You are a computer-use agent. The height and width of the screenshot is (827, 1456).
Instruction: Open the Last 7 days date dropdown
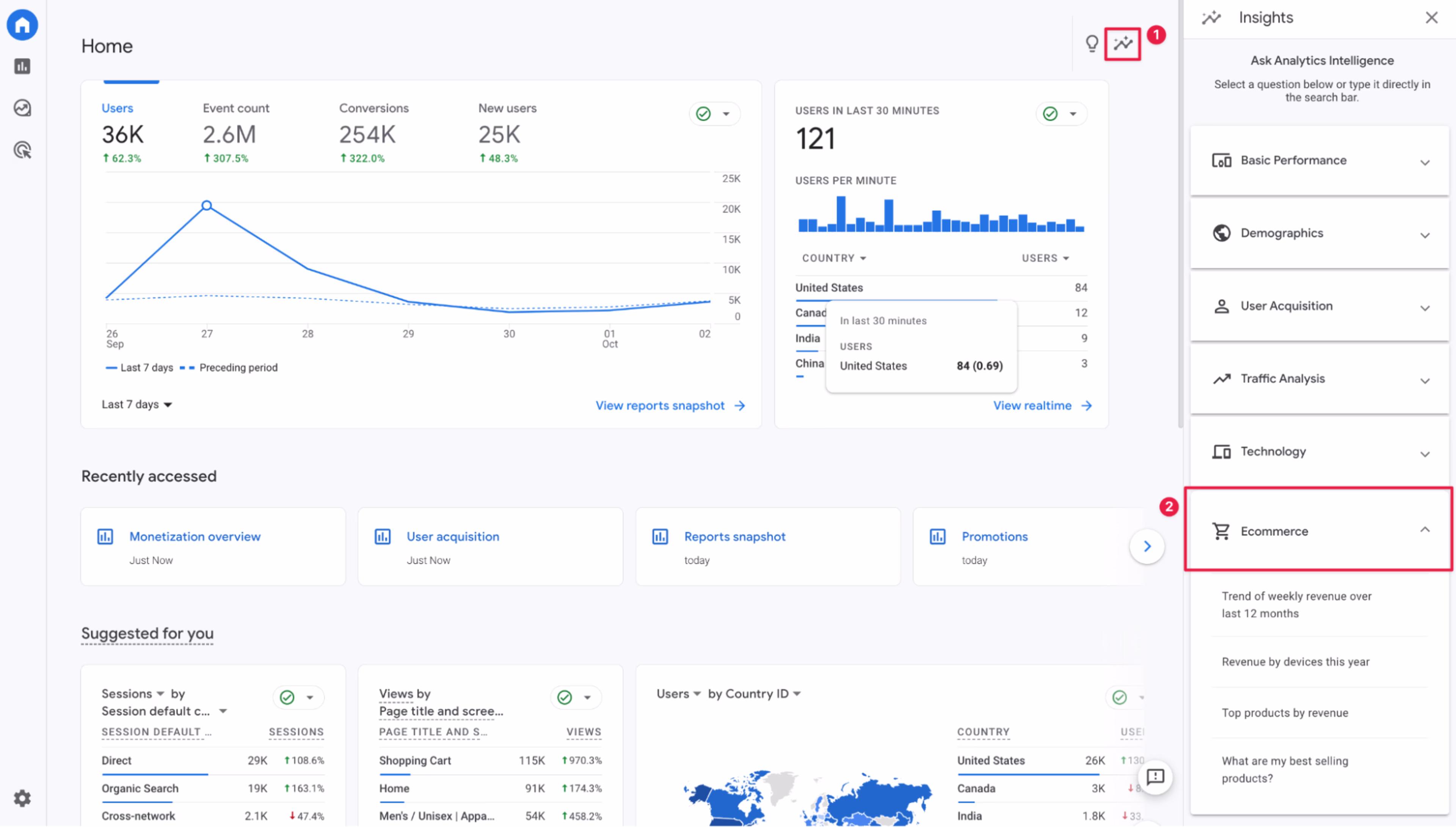(x=136, y=404)
